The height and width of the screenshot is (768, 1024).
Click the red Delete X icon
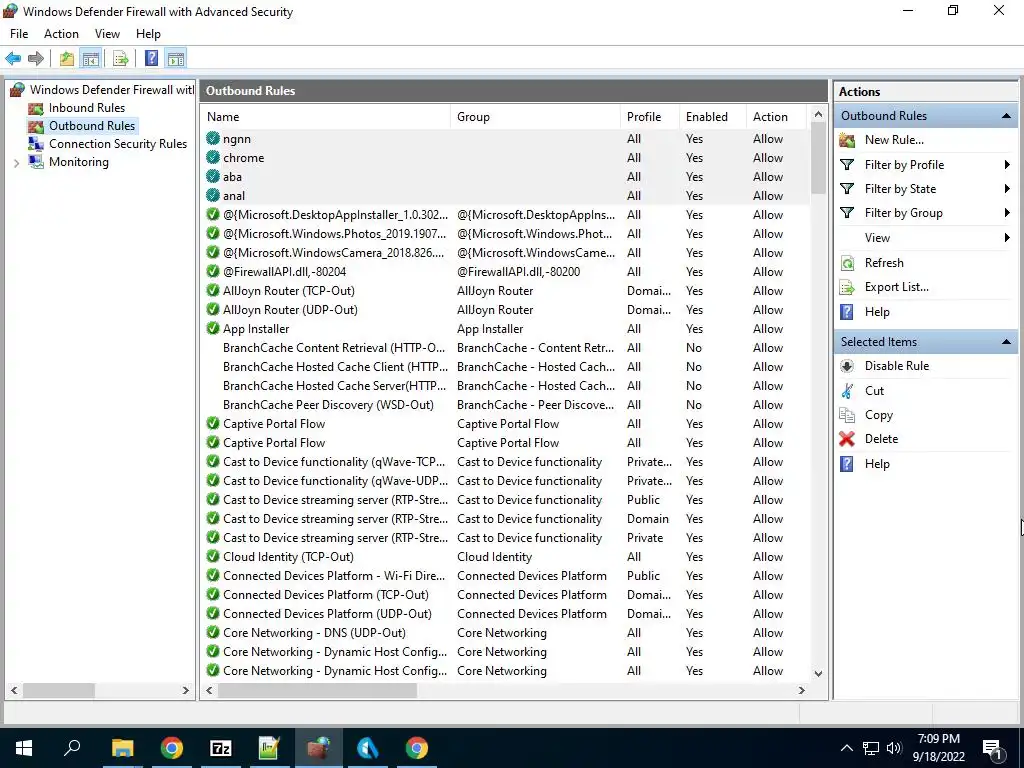847,439
